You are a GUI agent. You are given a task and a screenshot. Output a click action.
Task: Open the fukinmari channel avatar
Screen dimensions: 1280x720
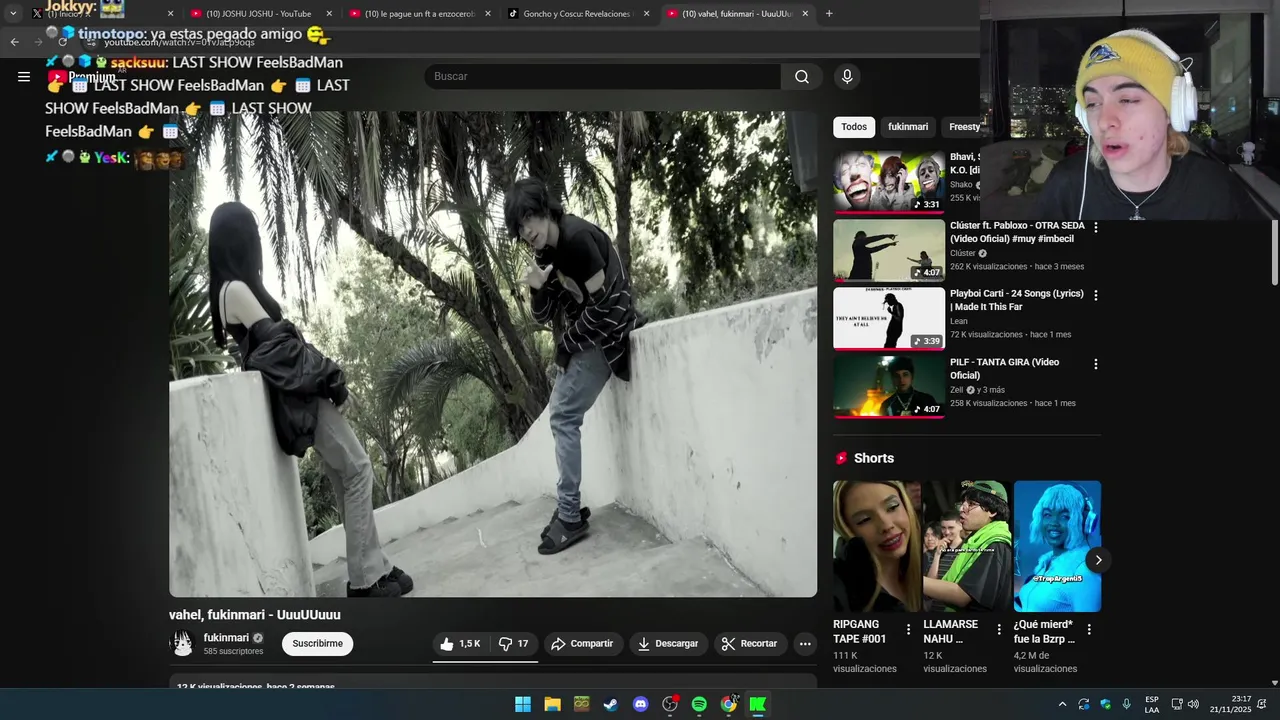click(x=182, y=644)
